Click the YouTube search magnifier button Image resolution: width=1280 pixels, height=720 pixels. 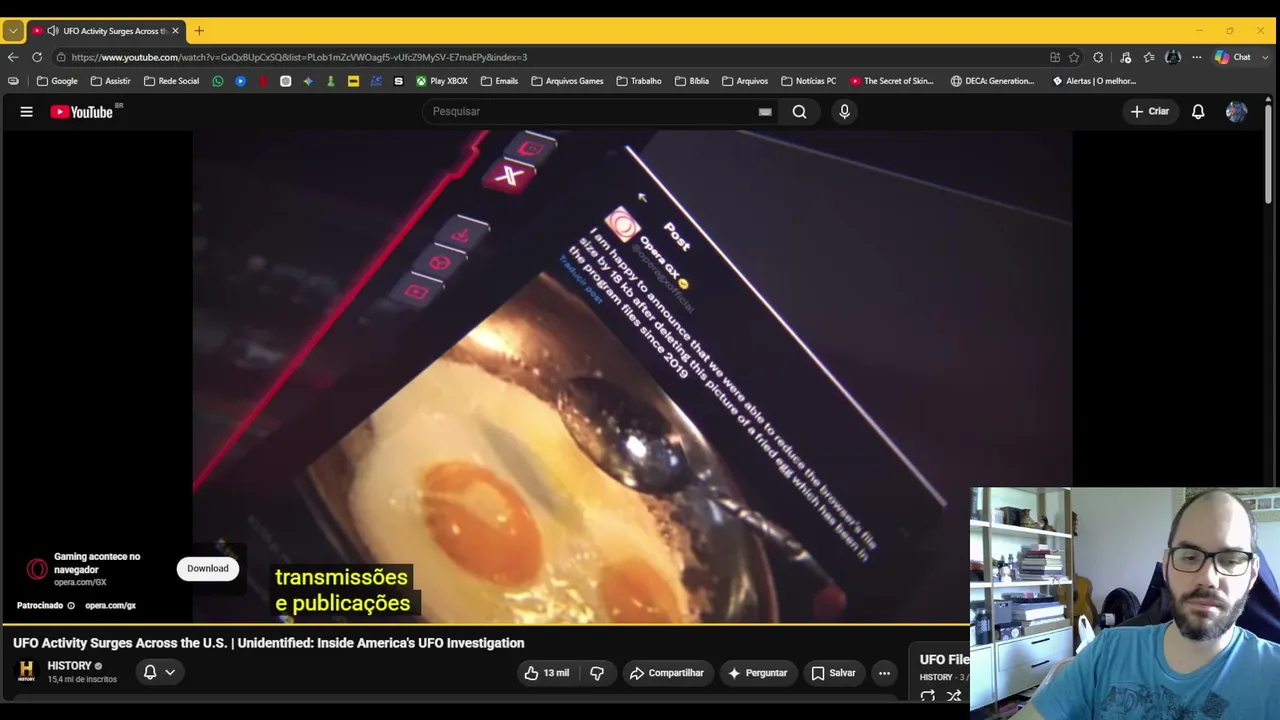pyautogui.click(x=799, y=112)
